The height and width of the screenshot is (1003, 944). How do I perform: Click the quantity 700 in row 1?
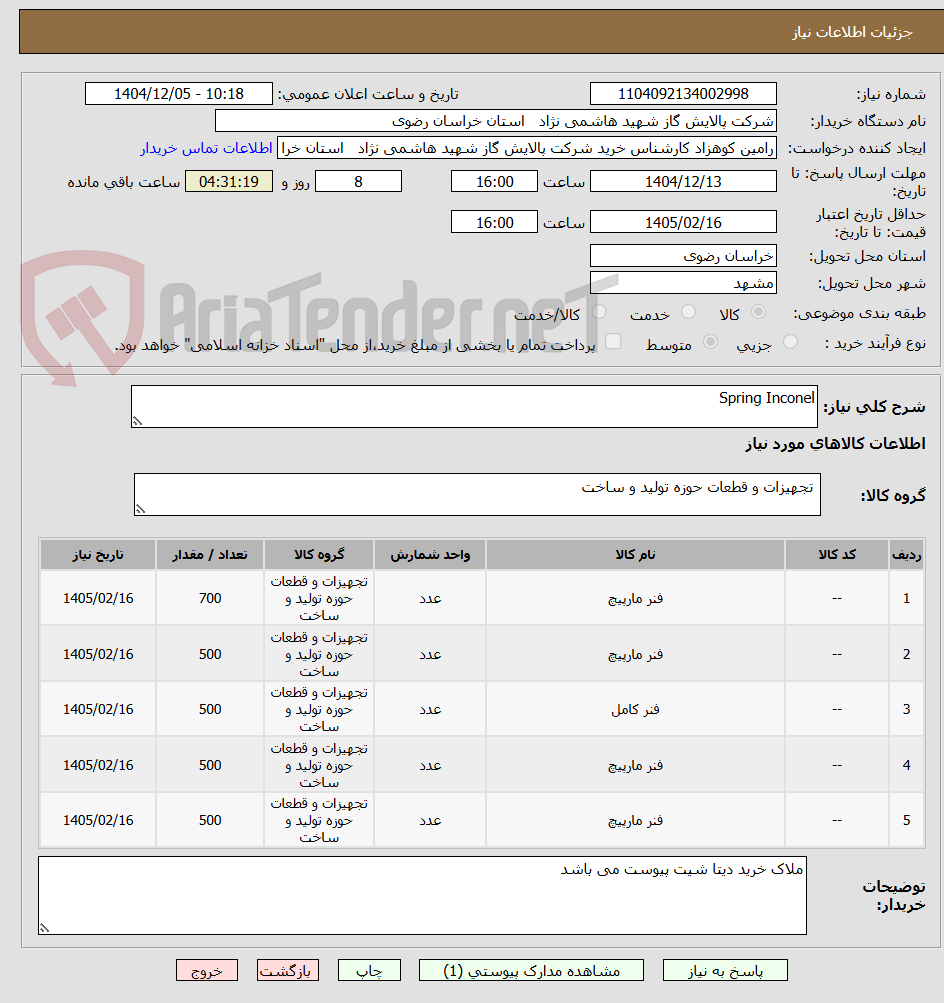pyautogui.click(x=210, y=599)
